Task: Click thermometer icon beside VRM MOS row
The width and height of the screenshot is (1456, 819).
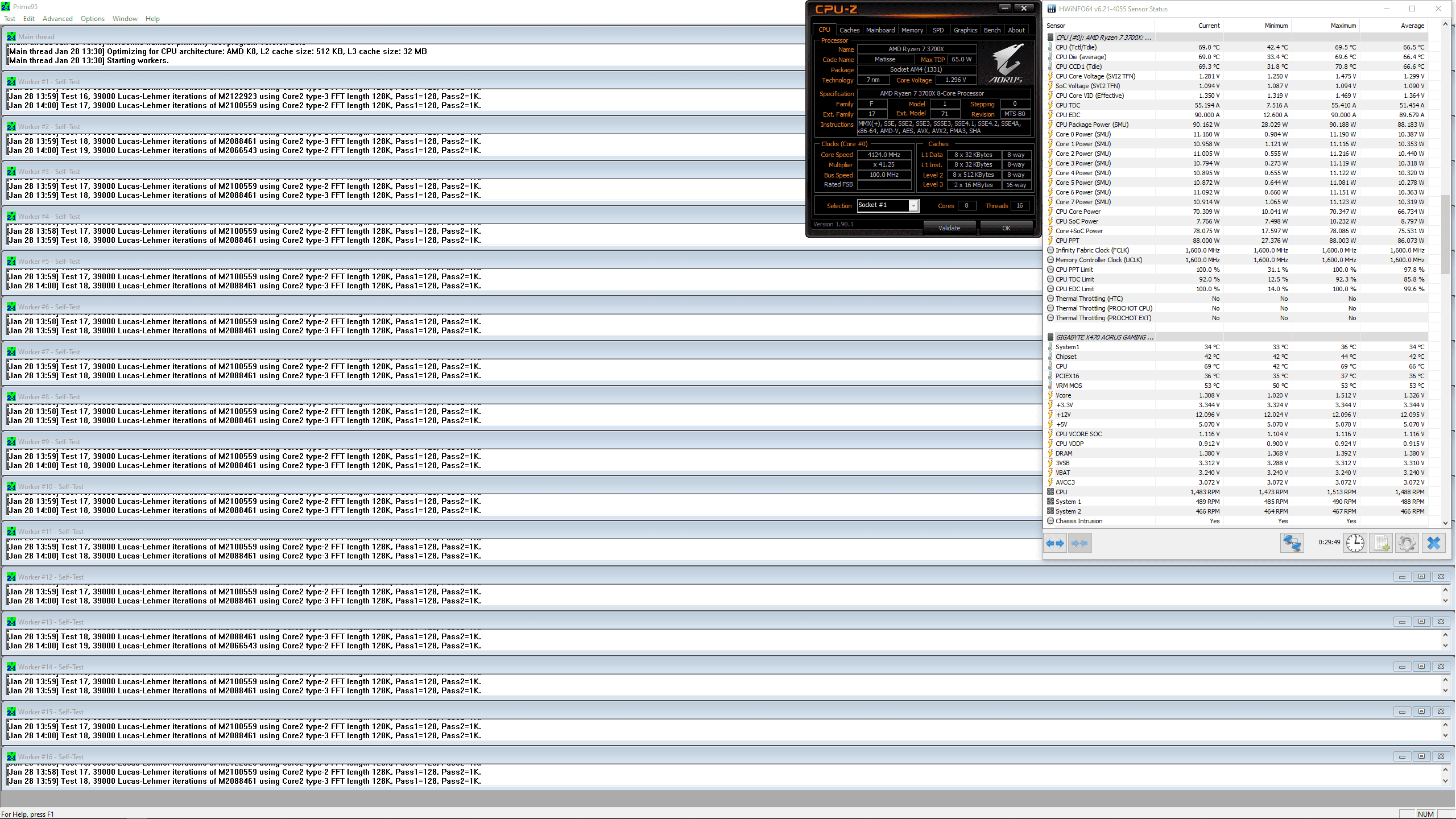Action: [1050, 386]
